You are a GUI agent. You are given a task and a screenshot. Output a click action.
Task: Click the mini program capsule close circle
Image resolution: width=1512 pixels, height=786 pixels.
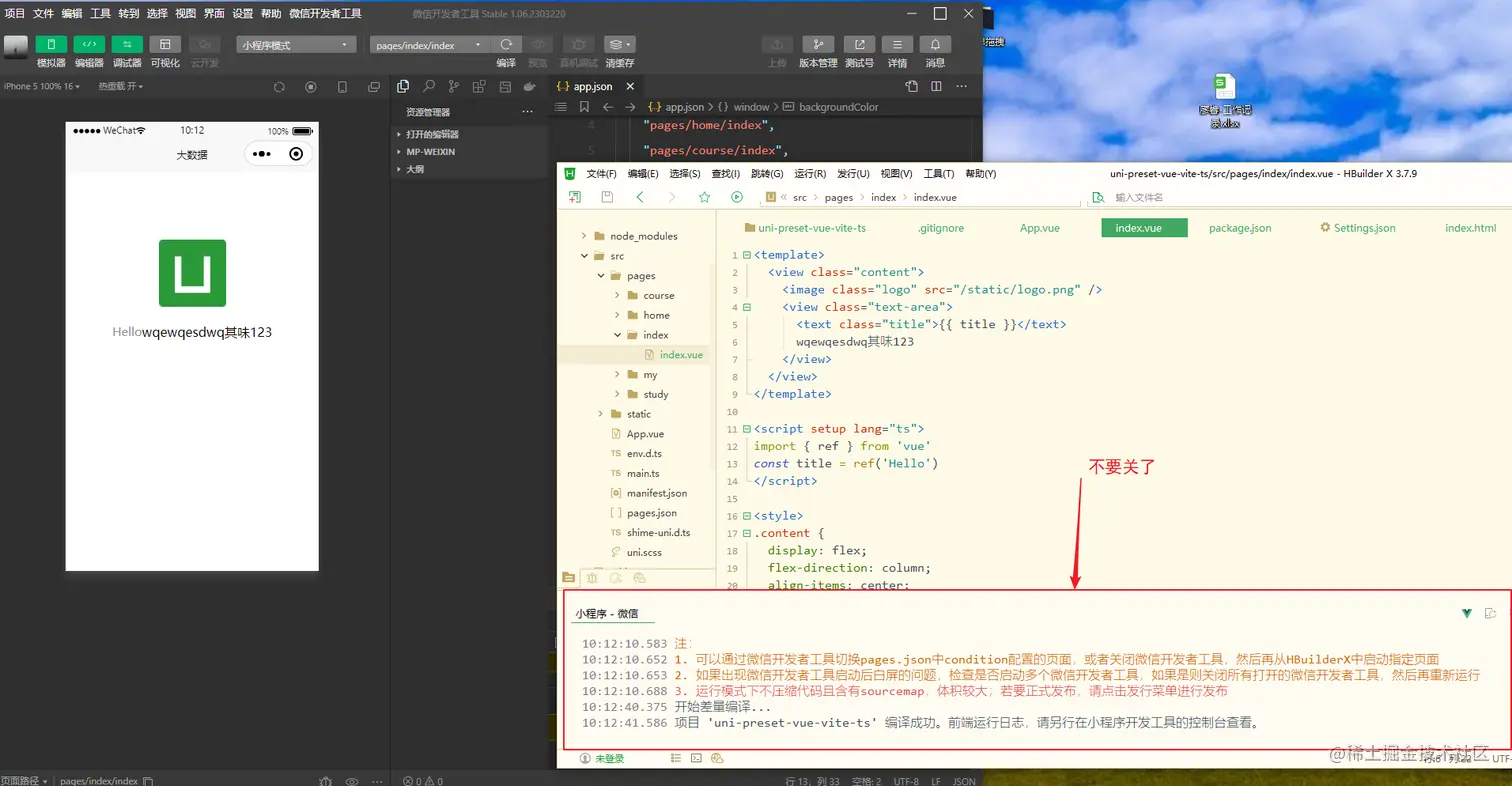296,154
